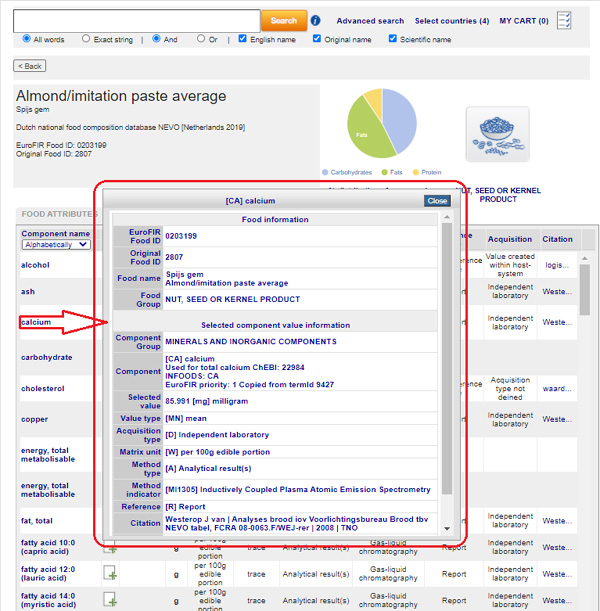The width and height of the screenshot is (600, 611).
Task: Open the Alphabetically sort dropdown
Action: click(x=56, y=244)
